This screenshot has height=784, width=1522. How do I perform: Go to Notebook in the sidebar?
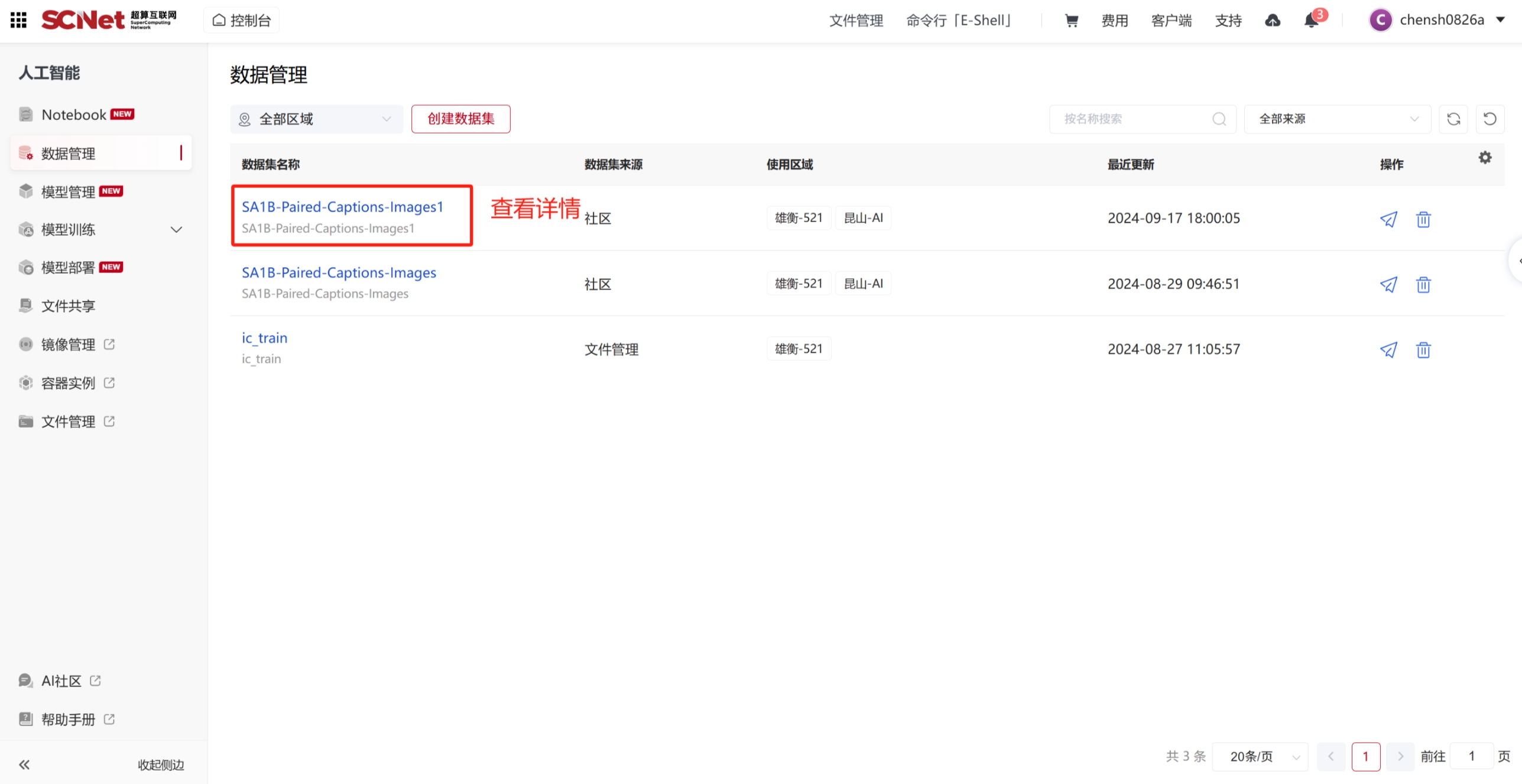click(x=74, y=115)
